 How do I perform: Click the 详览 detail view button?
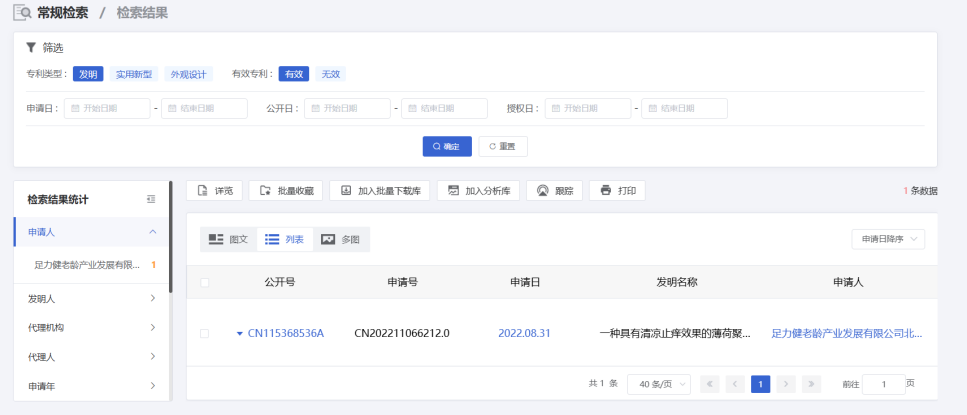tap(214, 191)
